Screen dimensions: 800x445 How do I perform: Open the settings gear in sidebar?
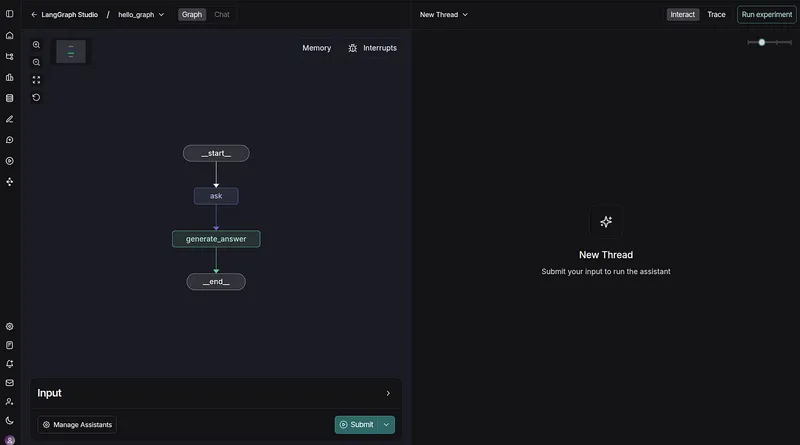pyautogui.click(x=10, y=327)
